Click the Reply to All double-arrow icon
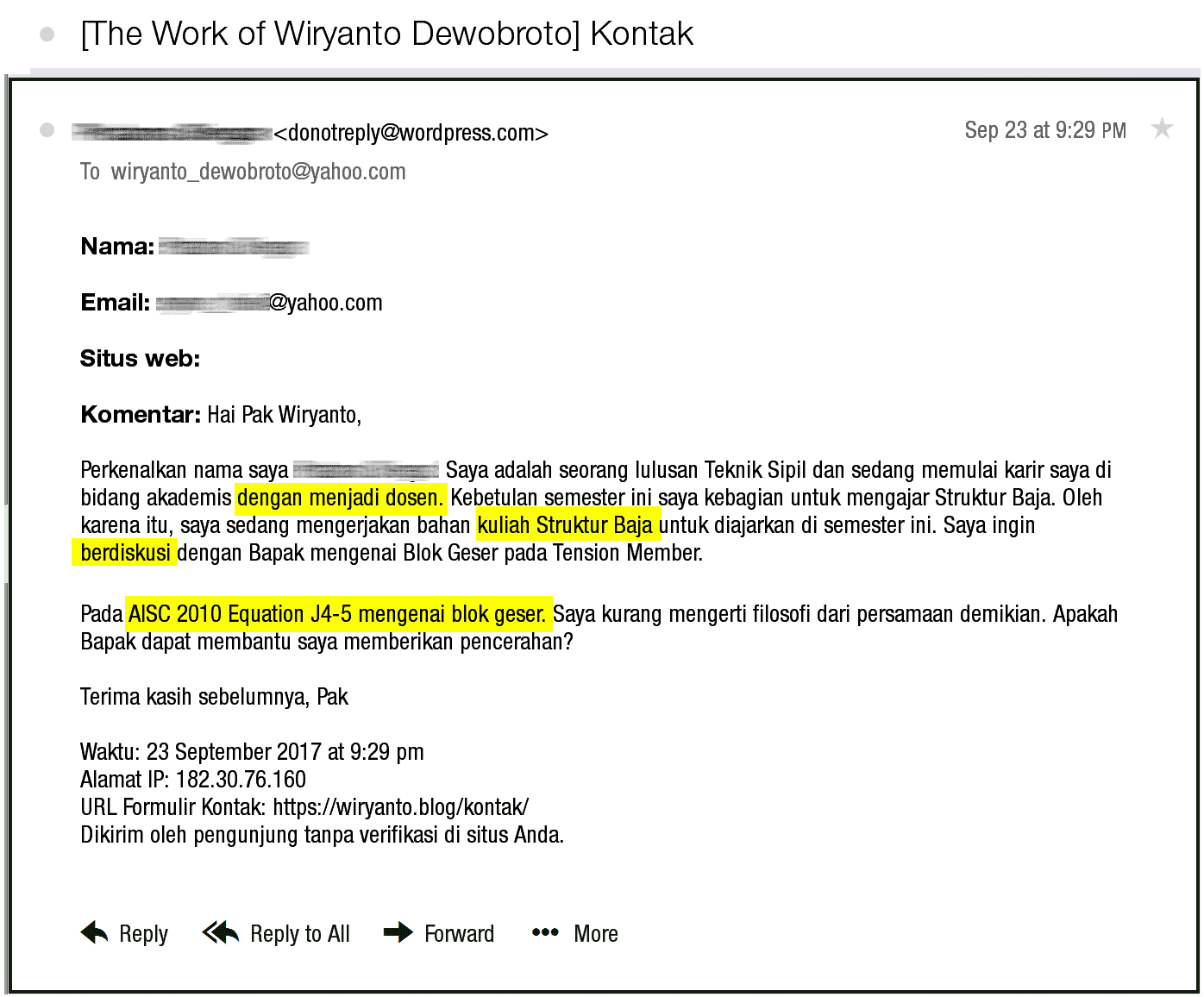Viewport: 1204px width, 997px height. tap(221, 932)
